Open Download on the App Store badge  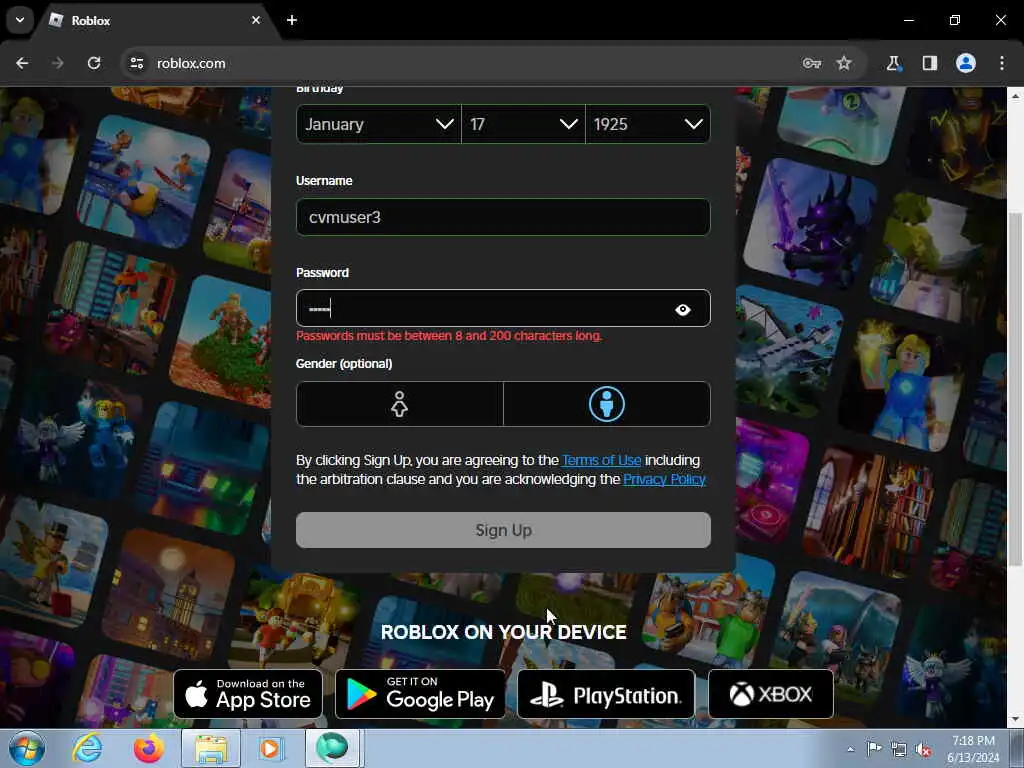[248, 694]
